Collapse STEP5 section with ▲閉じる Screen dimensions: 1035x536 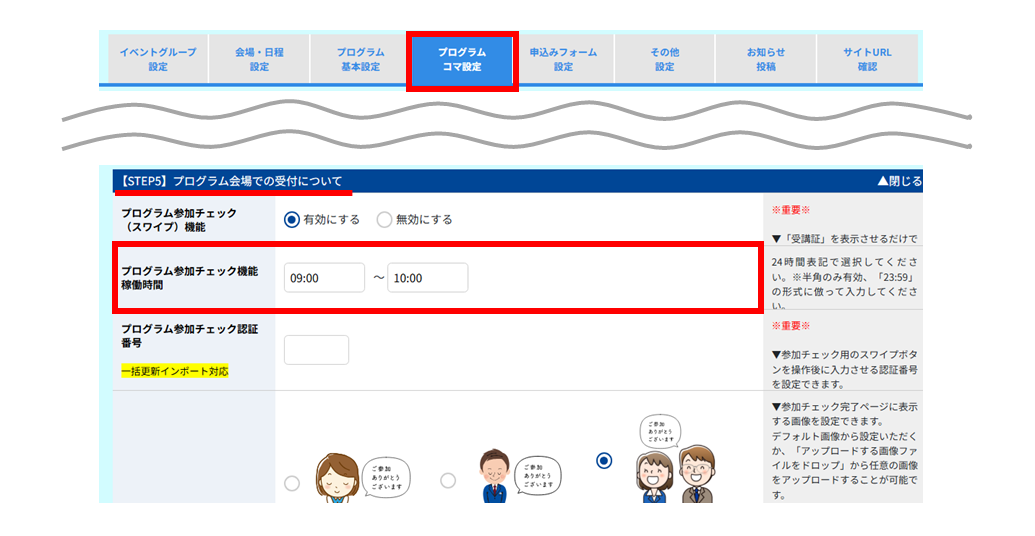coord(899,181)
